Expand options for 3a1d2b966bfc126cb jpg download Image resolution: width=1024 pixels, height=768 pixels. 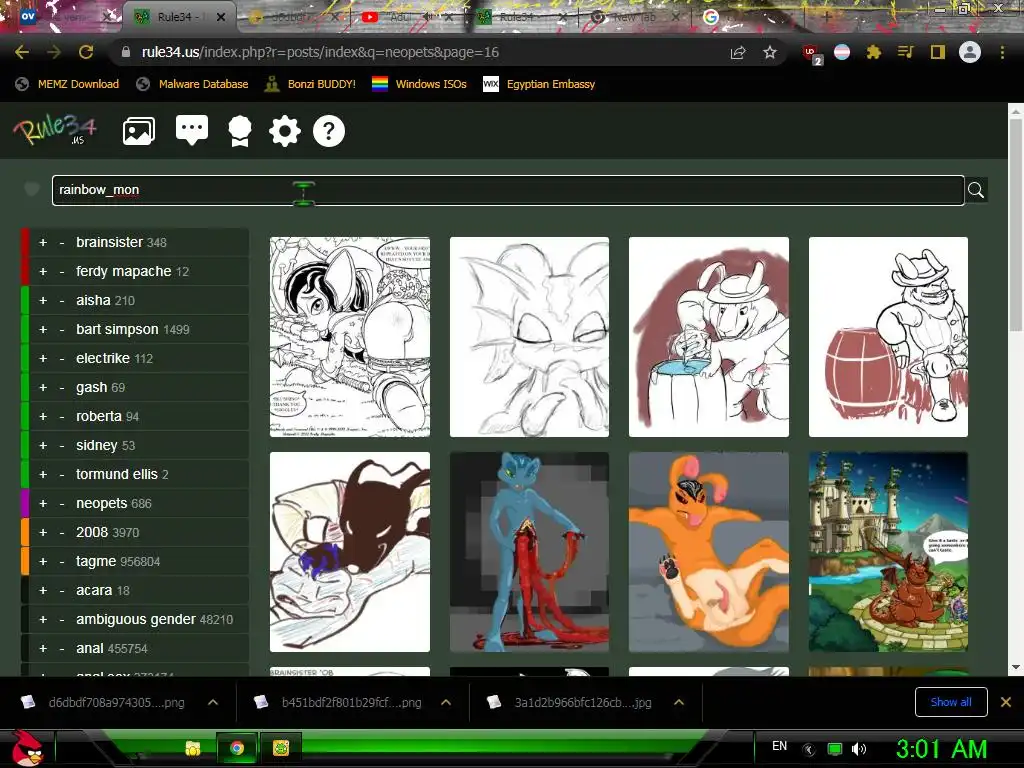[679, 703]
